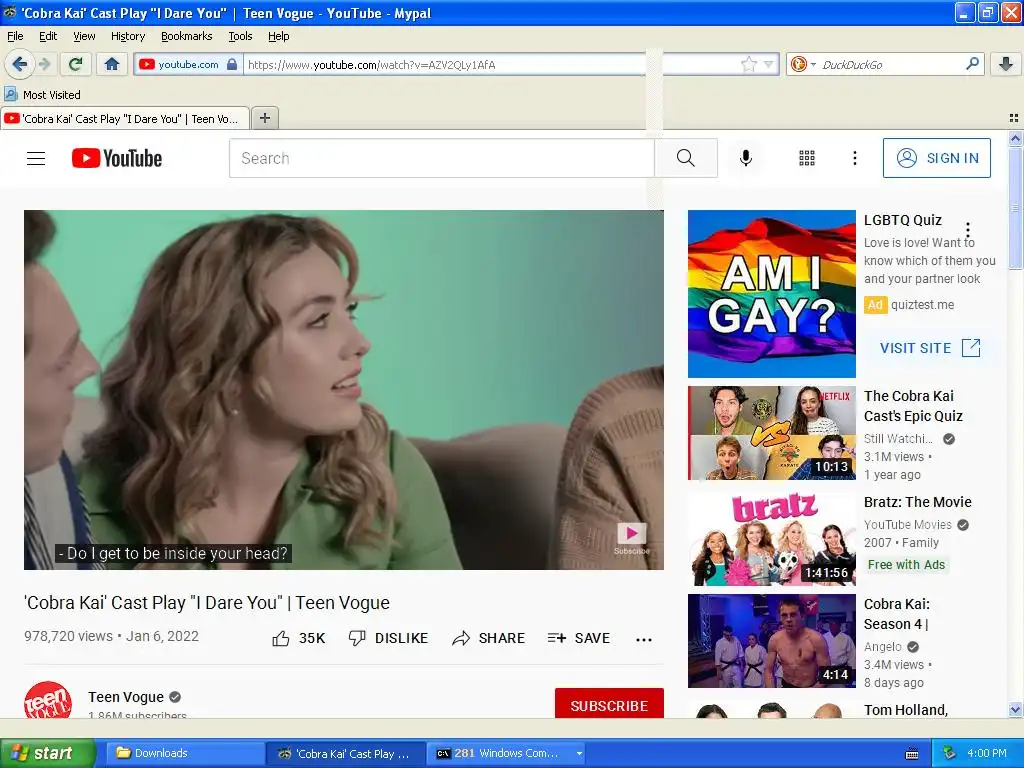The image size is (1024, 768).
Task: Like the video with thumbs up icon
Action: point(281,638)
